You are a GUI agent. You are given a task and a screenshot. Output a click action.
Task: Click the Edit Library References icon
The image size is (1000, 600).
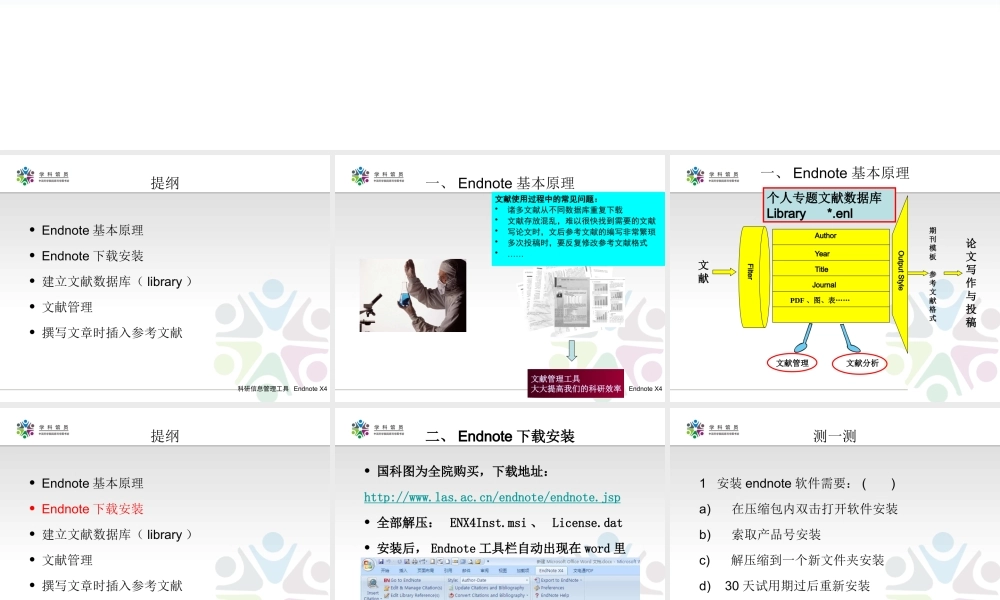(x=412, y=597)
